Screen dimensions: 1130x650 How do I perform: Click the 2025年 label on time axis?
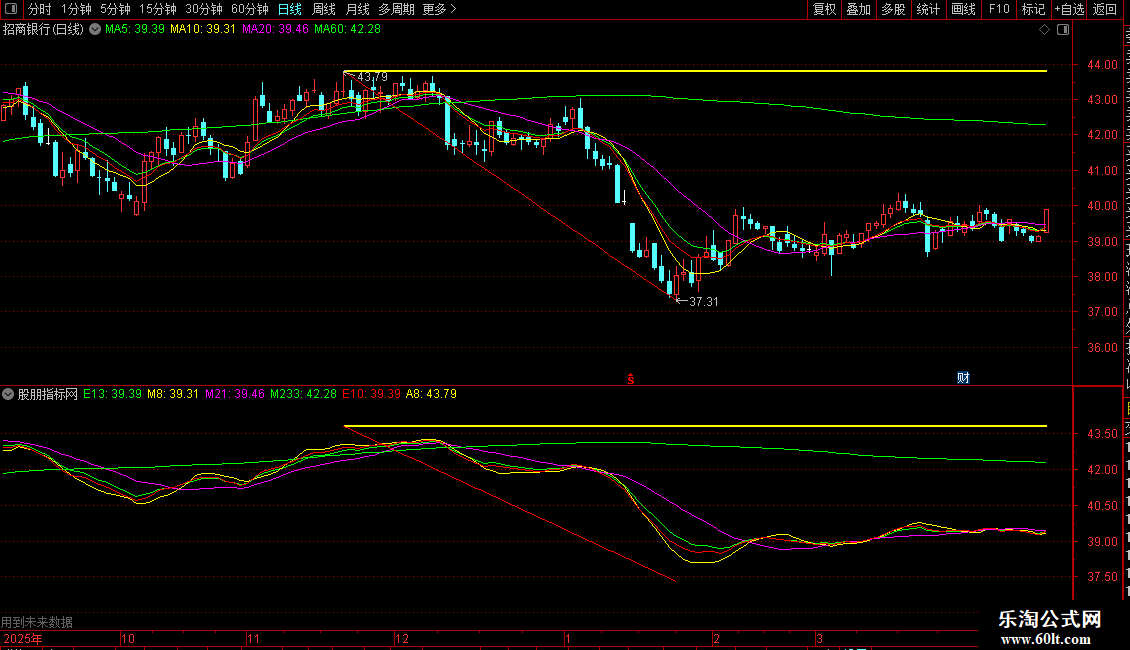pyautogui.click(x=22, y=639)
